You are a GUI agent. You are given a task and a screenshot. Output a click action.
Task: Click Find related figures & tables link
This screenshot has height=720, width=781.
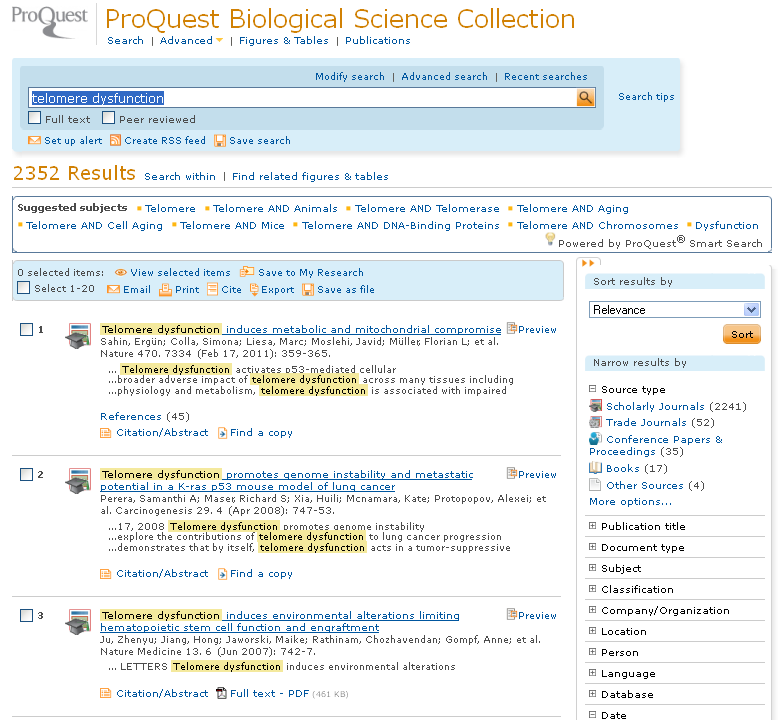[x=310, y=176]
